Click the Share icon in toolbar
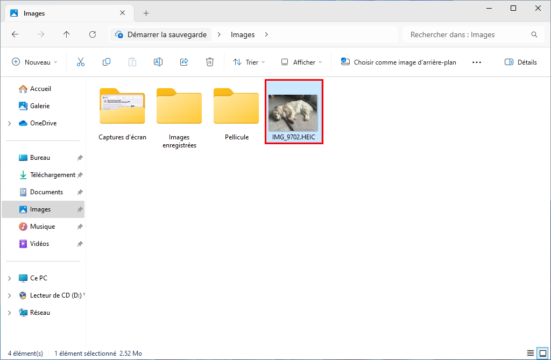Screen dimensions: 551x360 point(184,62)
